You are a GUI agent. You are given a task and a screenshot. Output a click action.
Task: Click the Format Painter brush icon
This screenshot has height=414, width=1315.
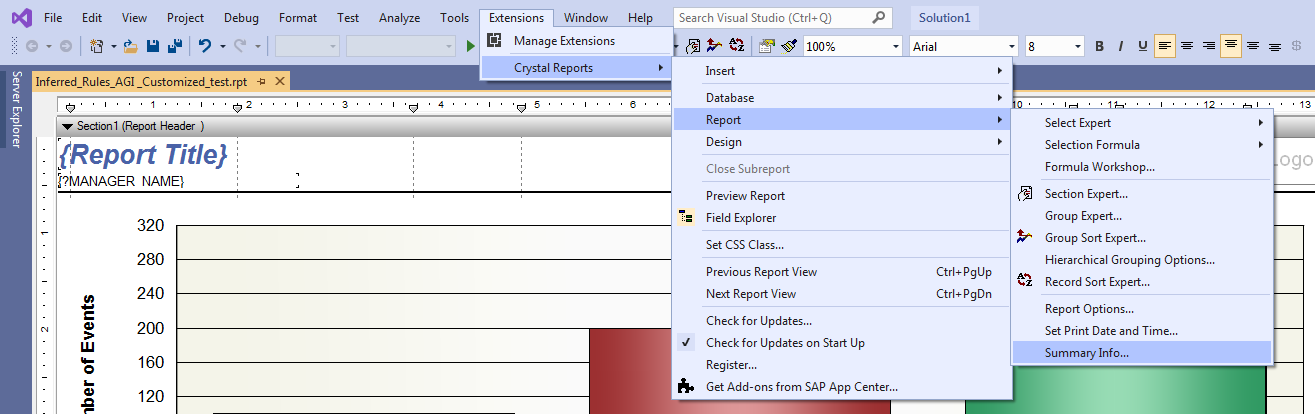[x=789, y=46]
